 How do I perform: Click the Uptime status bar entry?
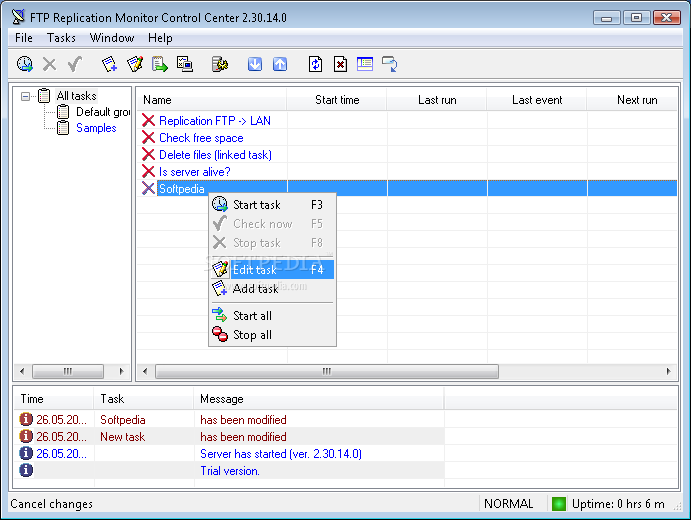pyautogui.click(x=618, y=504)
